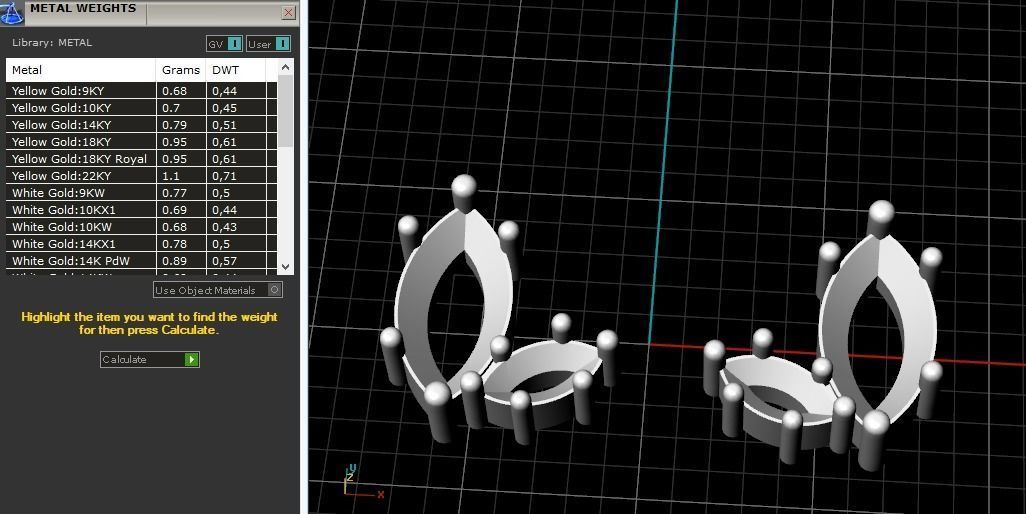The width and height of the screenshot is (1026, 514).
Task: Click the green arrow on Calculate
Action: click(191, 359)
